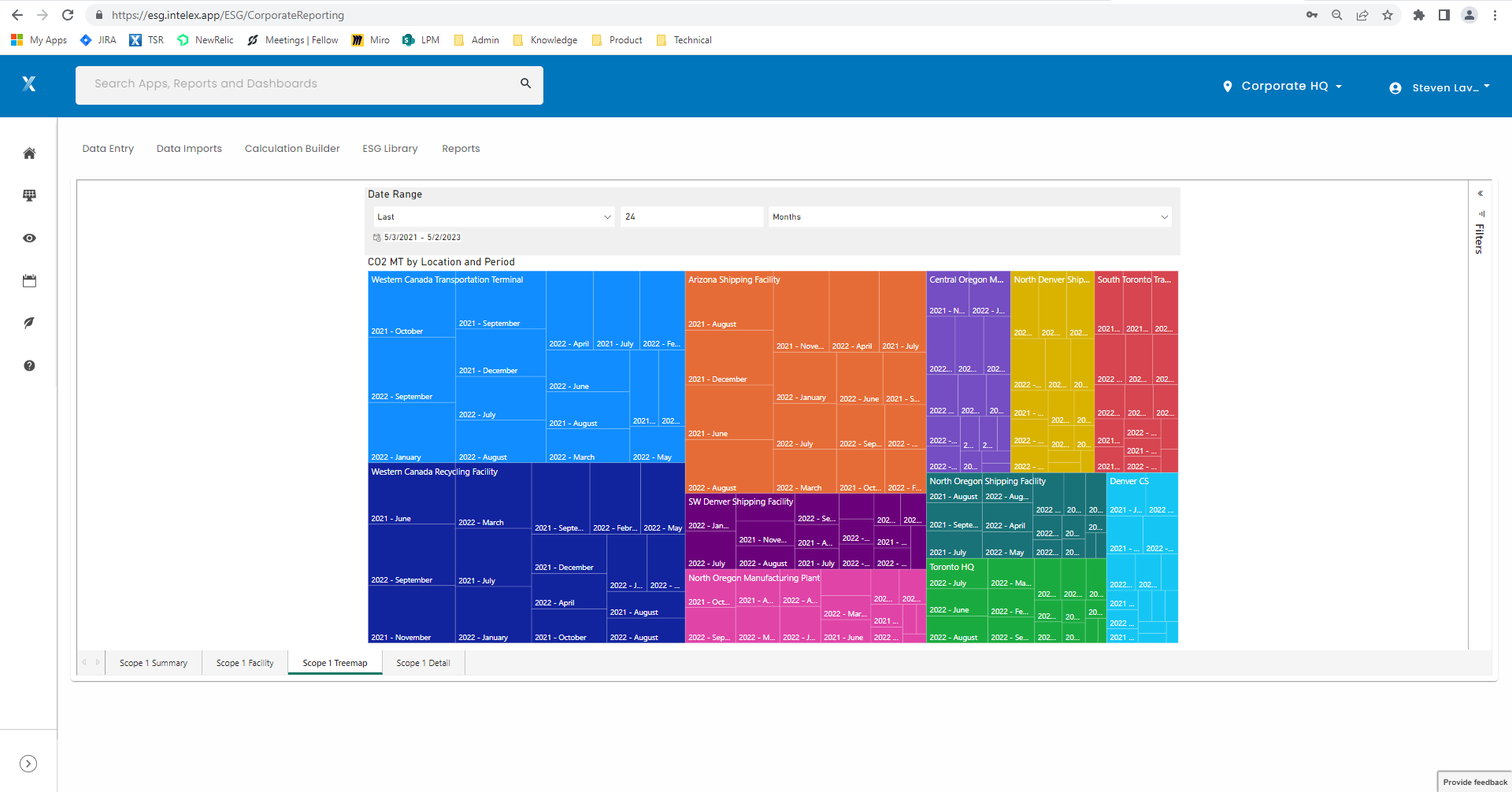Open the Data Imports navigation link

189,148
